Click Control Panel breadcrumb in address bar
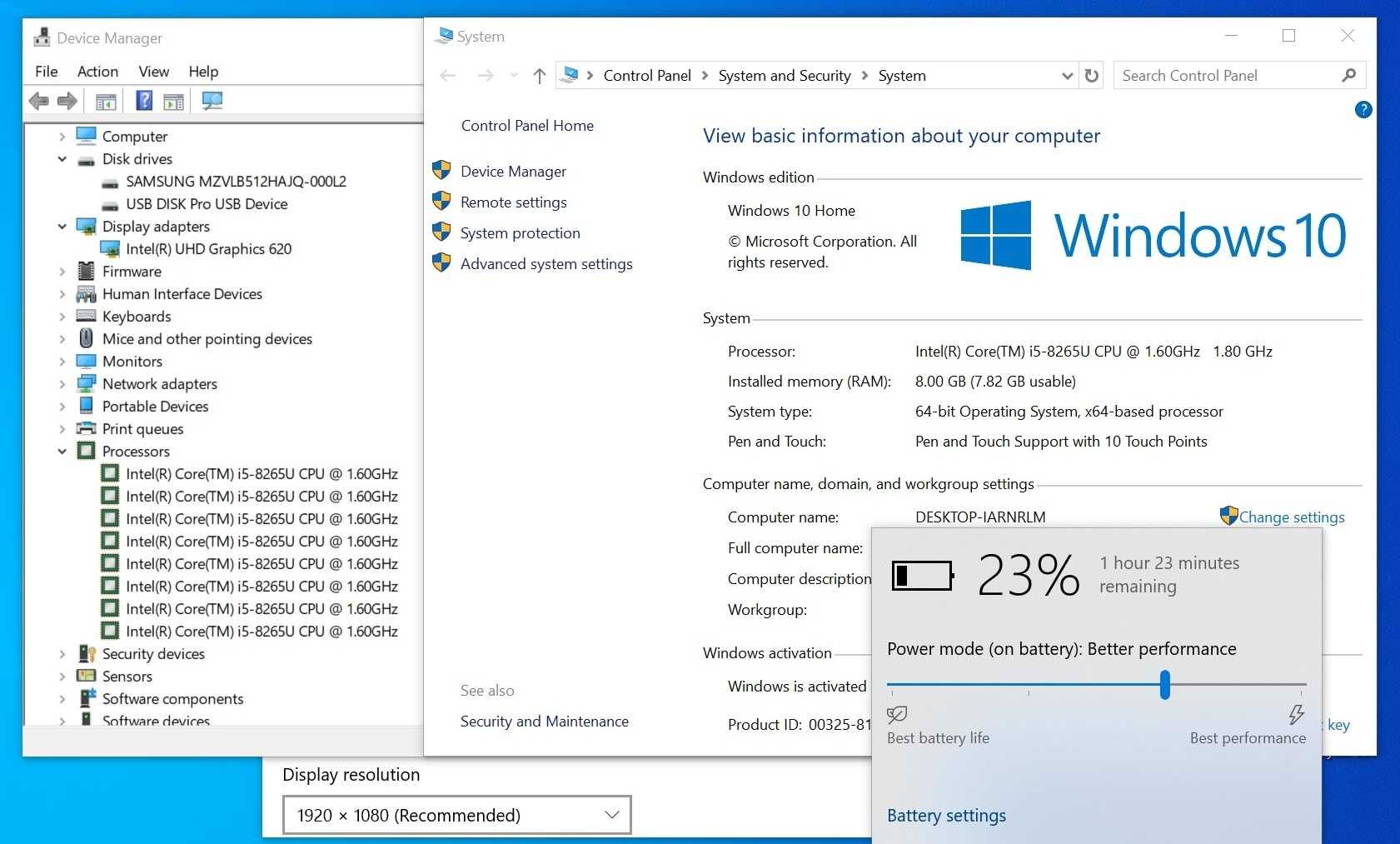This screenshot has width=1400, height=844. pyautogui.click(x=647, y=76)
